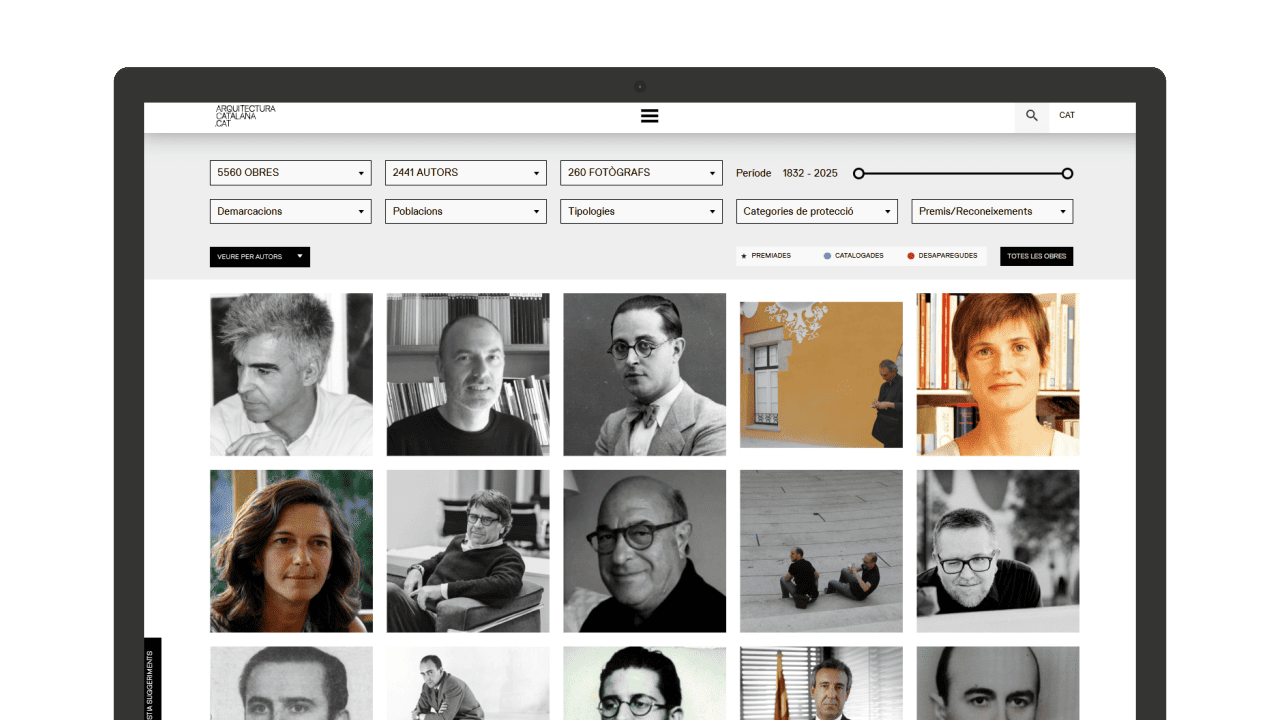The height and width of the screenshot is (720, 1280).
Task: Open the hamburger menu
Action: click(x=649, y=116)
